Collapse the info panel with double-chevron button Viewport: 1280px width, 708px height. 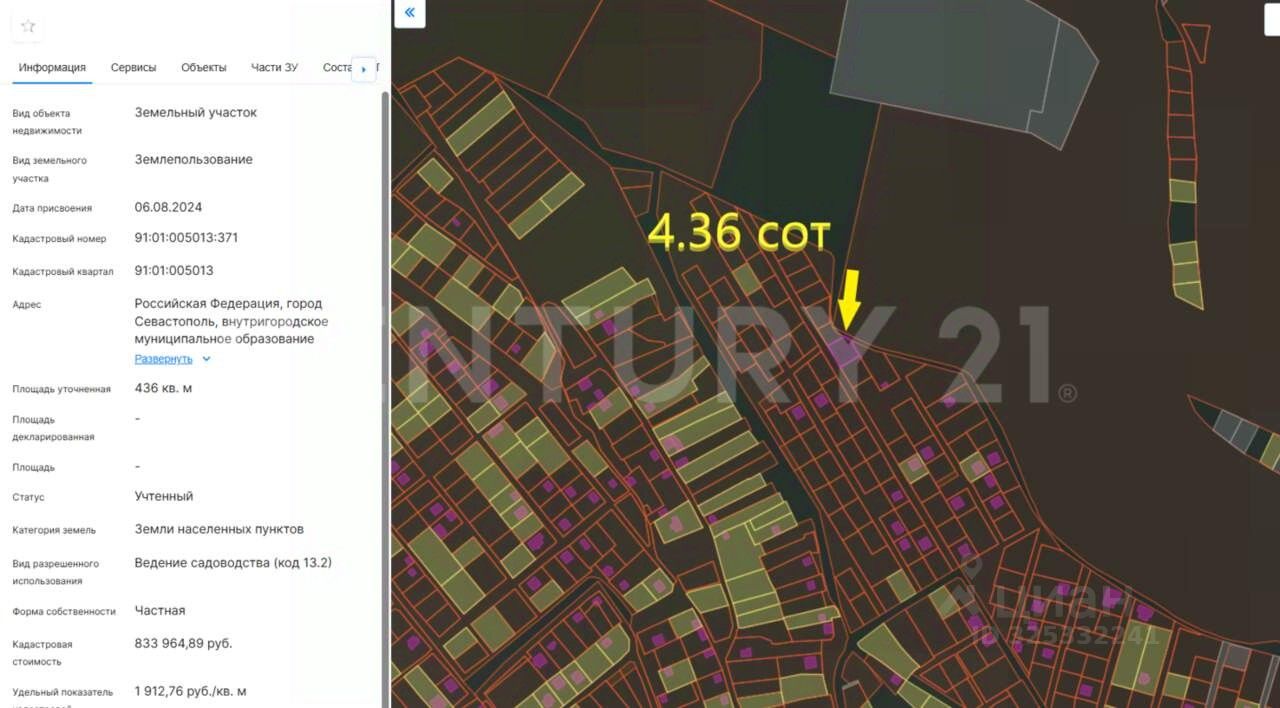tap(409, 13)
